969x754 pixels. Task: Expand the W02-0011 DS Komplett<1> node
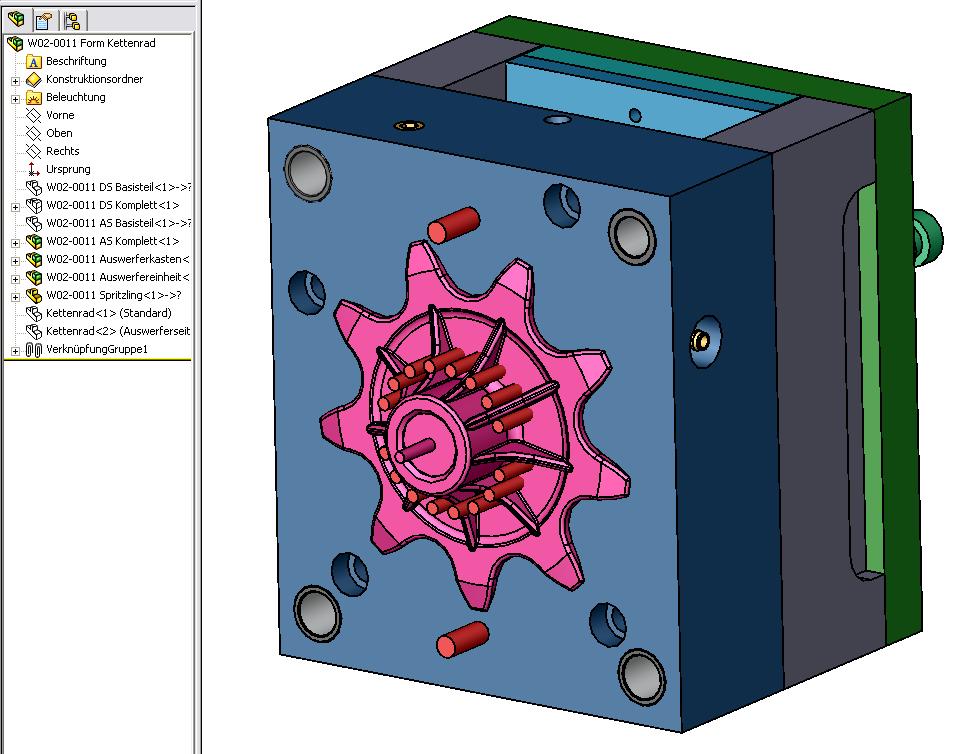(15, 207)
